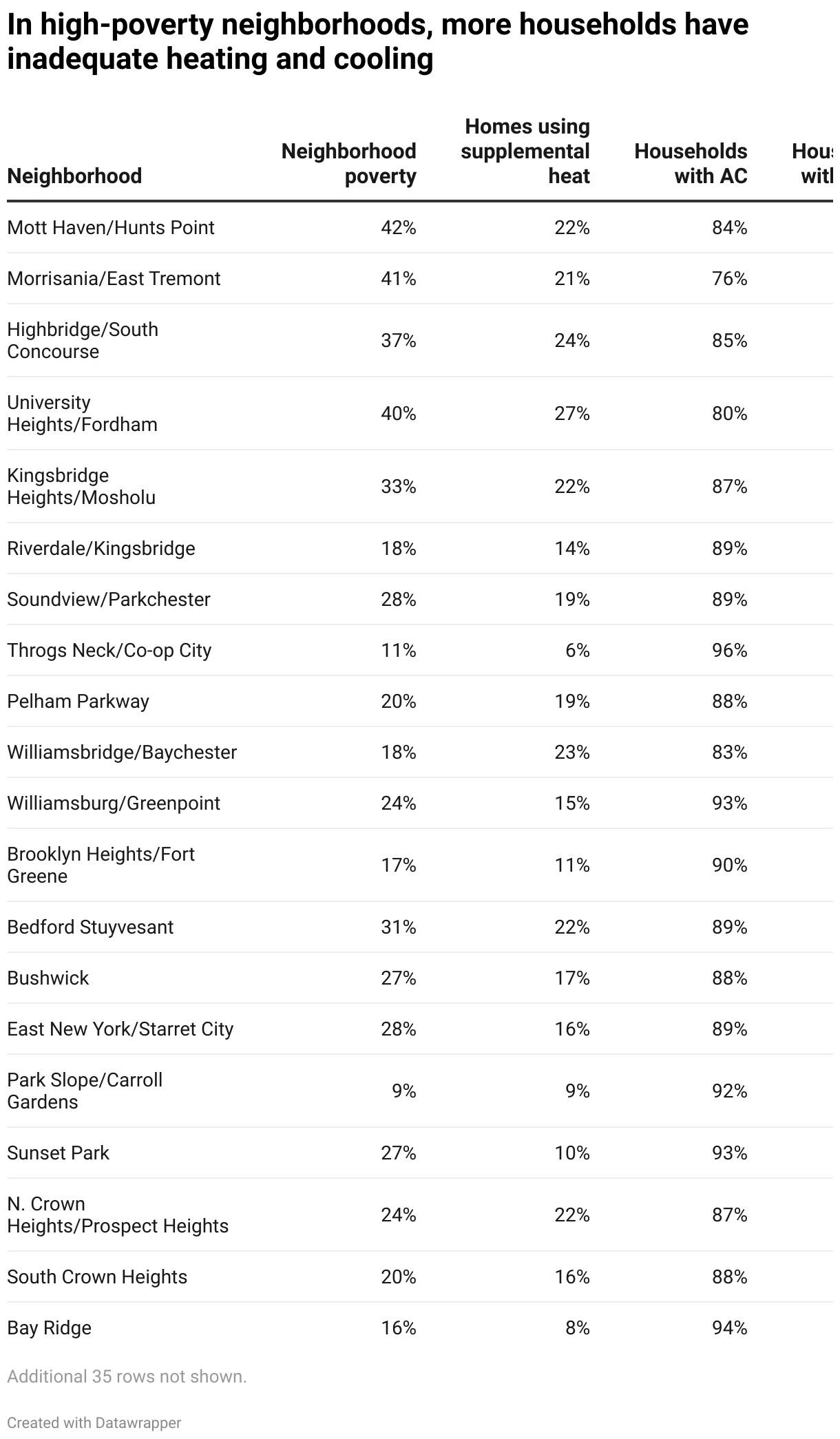This screenshot has width=840, height=1439.
Task: Select the University Heights/Fordham row label
Action: coord(82,414)
